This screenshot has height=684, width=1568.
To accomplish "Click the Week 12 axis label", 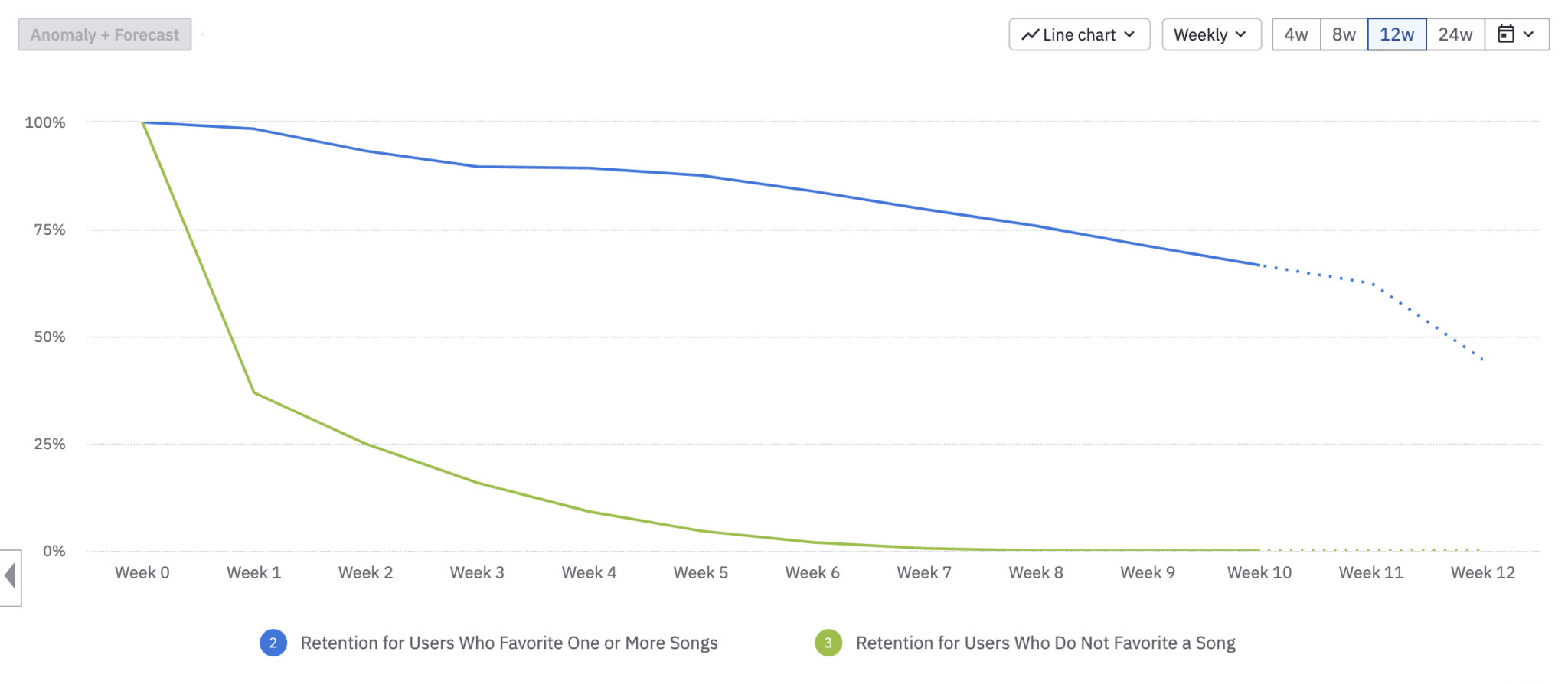I will [1482, 572].
